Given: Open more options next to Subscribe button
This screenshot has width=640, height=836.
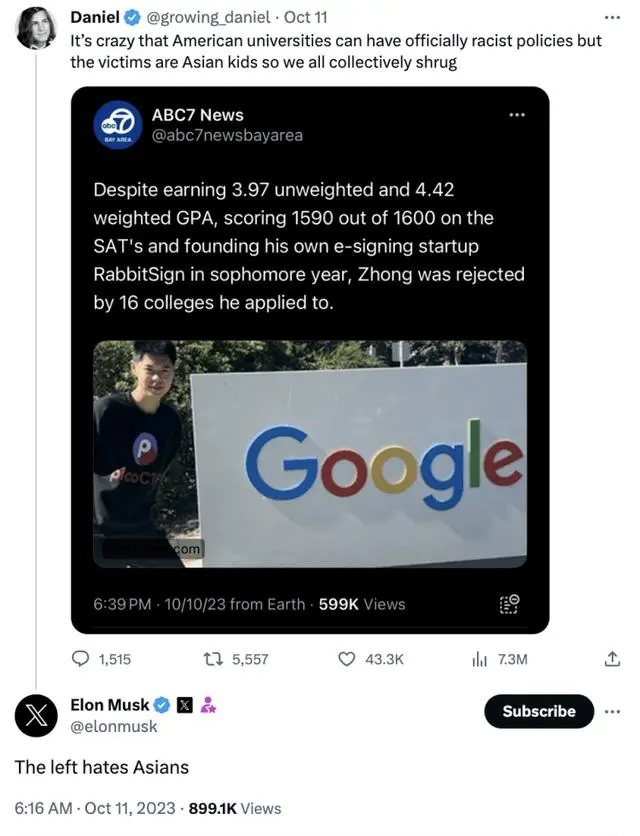Looking at the screenshot, I should [612, 711].
